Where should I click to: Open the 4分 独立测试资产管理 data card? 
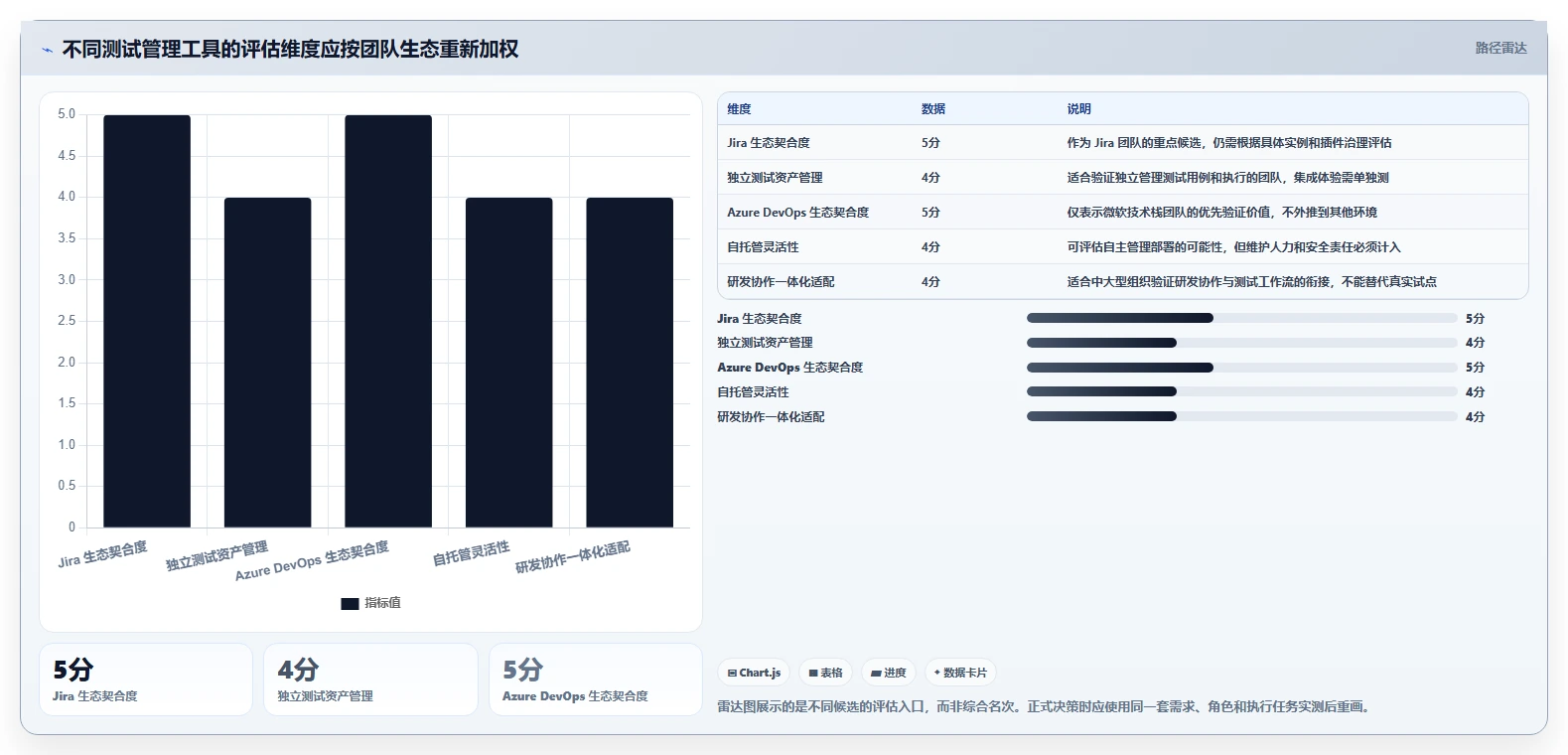click(370, 679)
